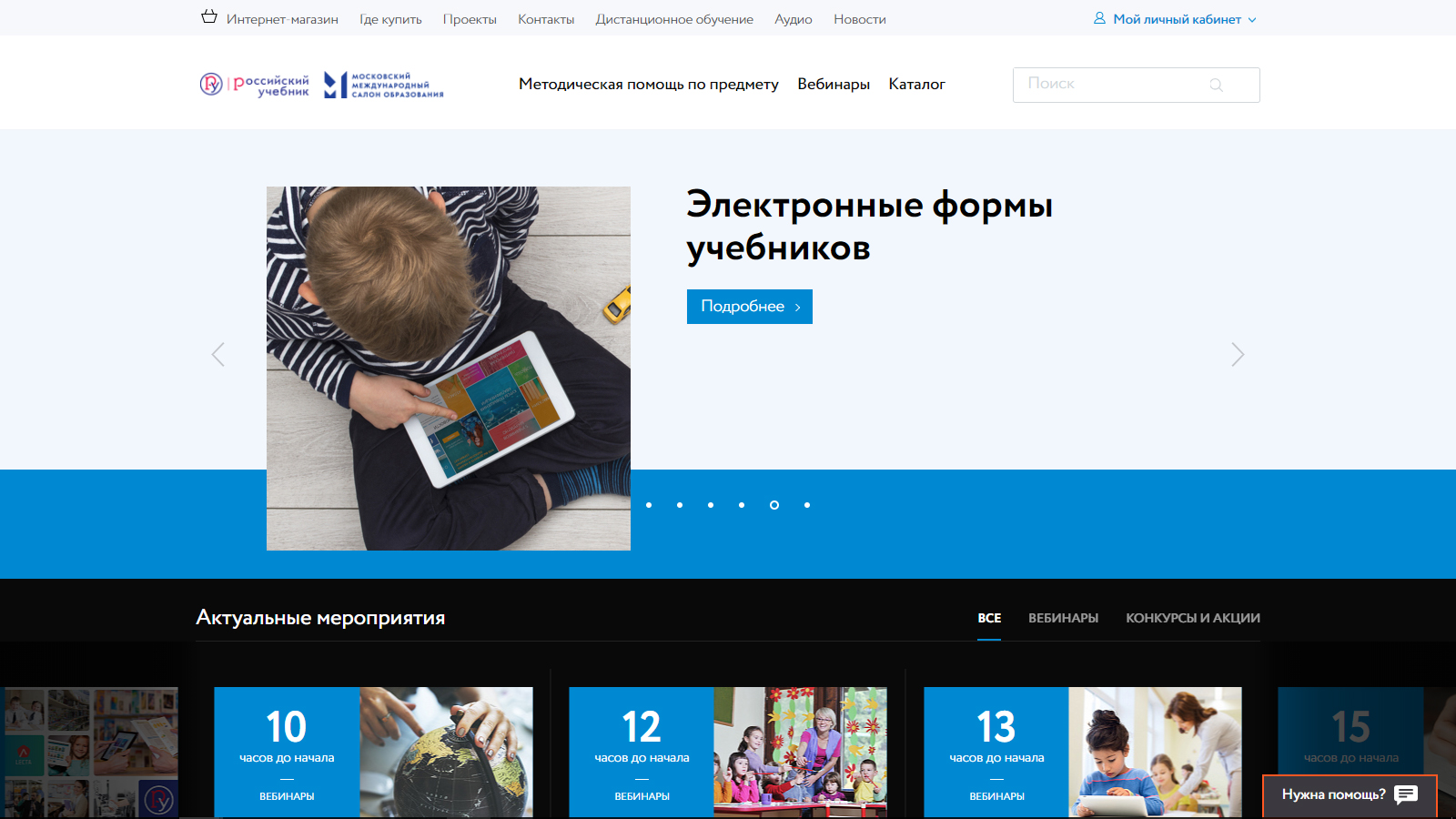Viewport: 1456px width, 819px height.
Task: Select the first carousel dot
Action: pyautogui.click(x=649, y=505)
